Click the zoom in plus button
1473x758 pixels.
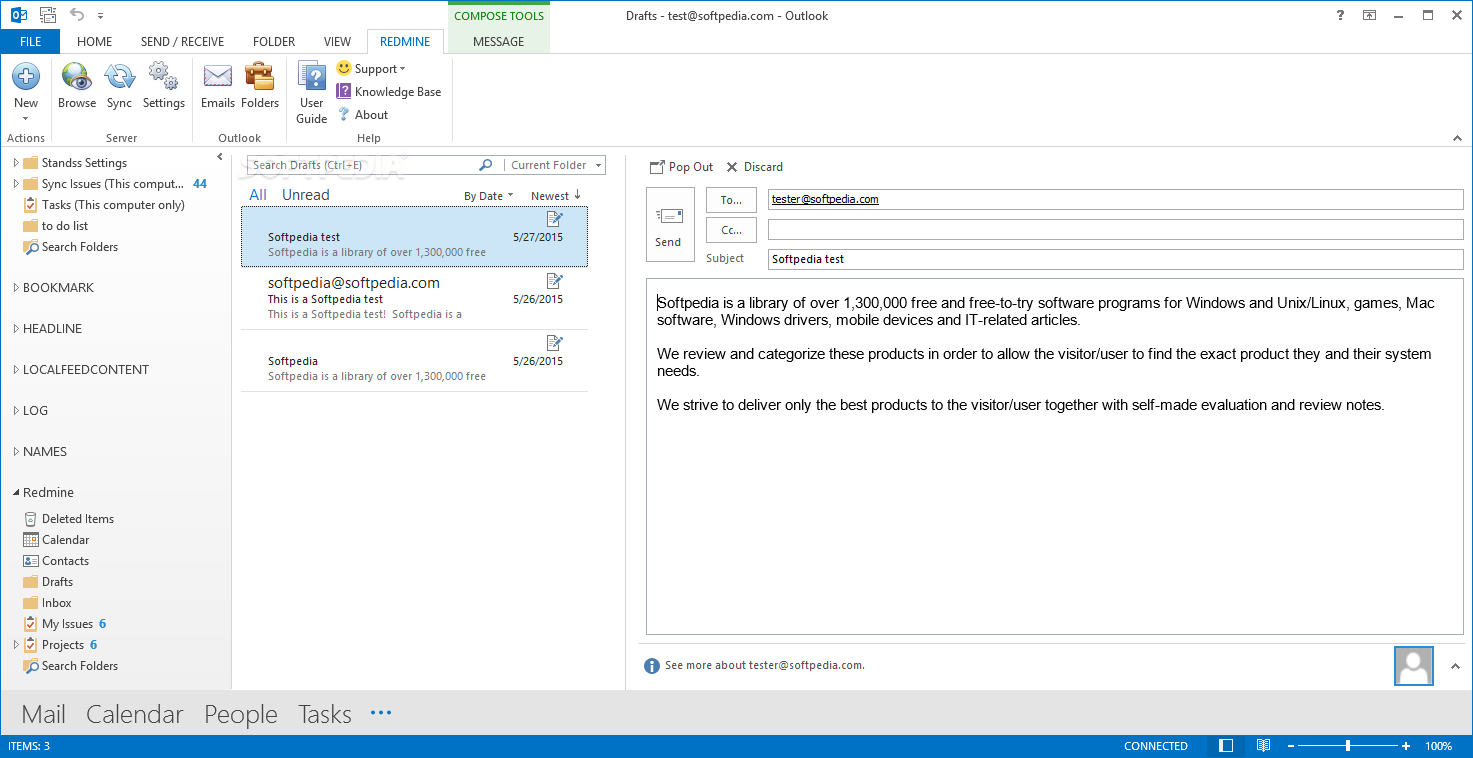1405,746
